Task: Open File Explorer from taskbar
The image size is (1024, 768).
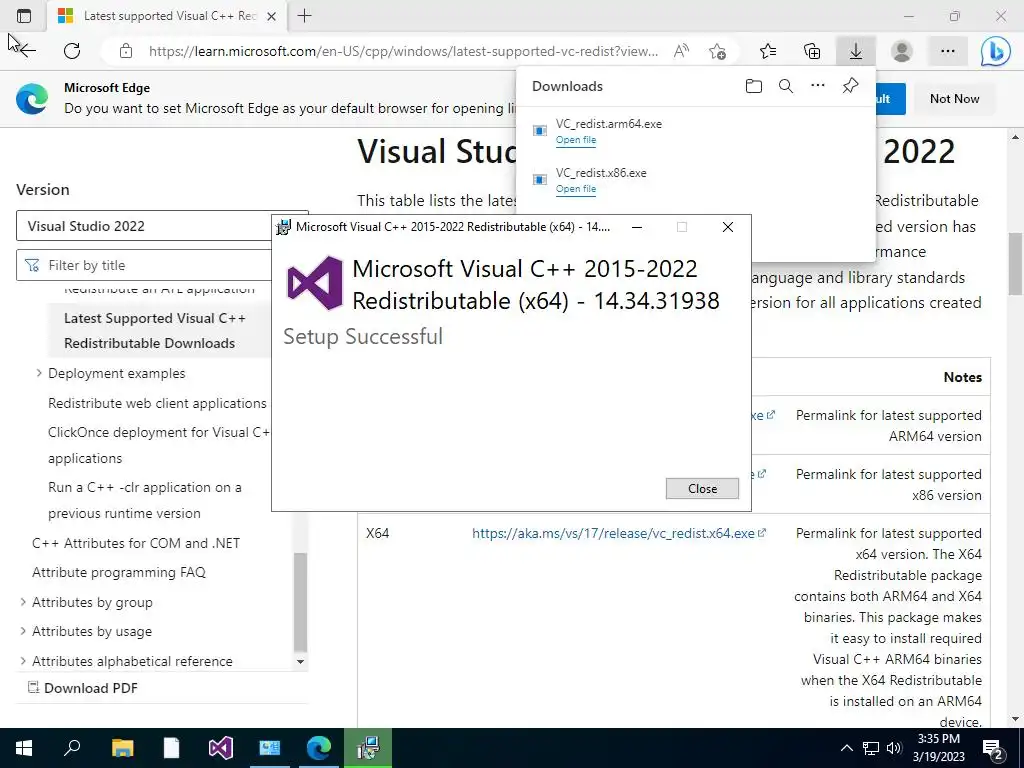Action: [122, 748]
